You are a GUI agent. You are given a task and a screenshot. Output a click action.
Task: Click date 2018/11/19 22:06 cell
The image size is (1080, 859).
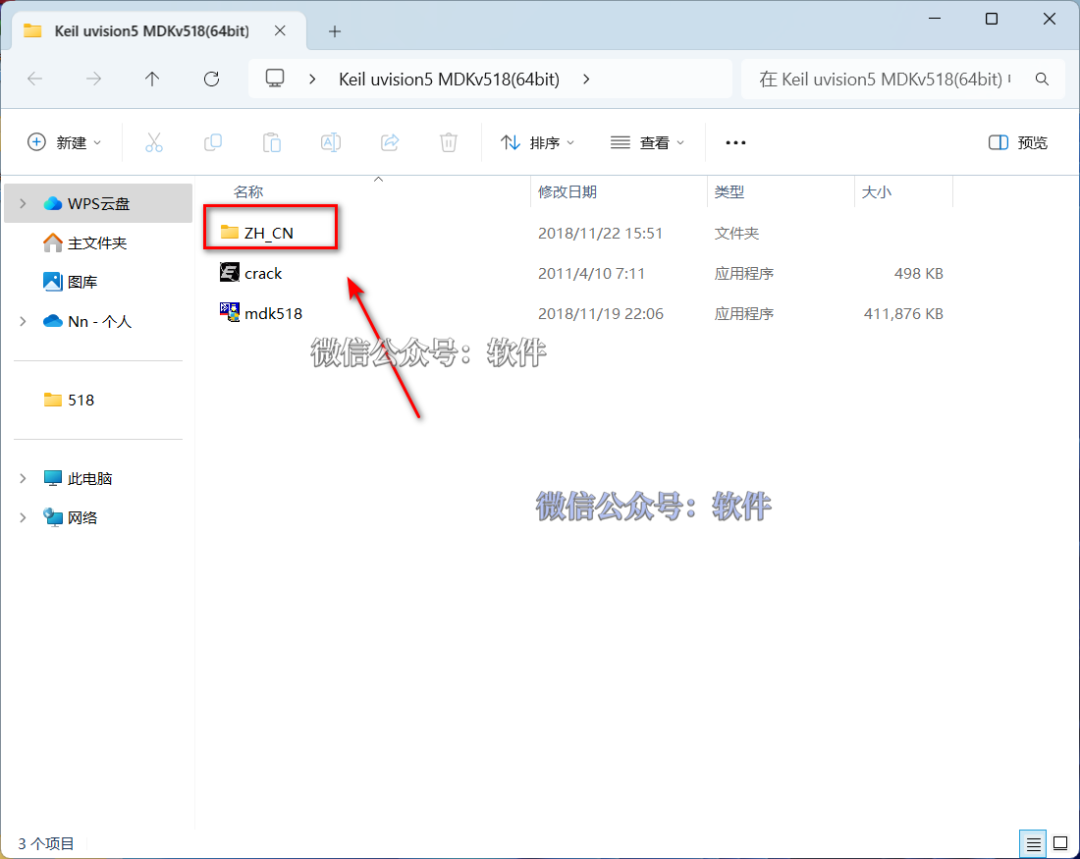click(x=601, y=313)
